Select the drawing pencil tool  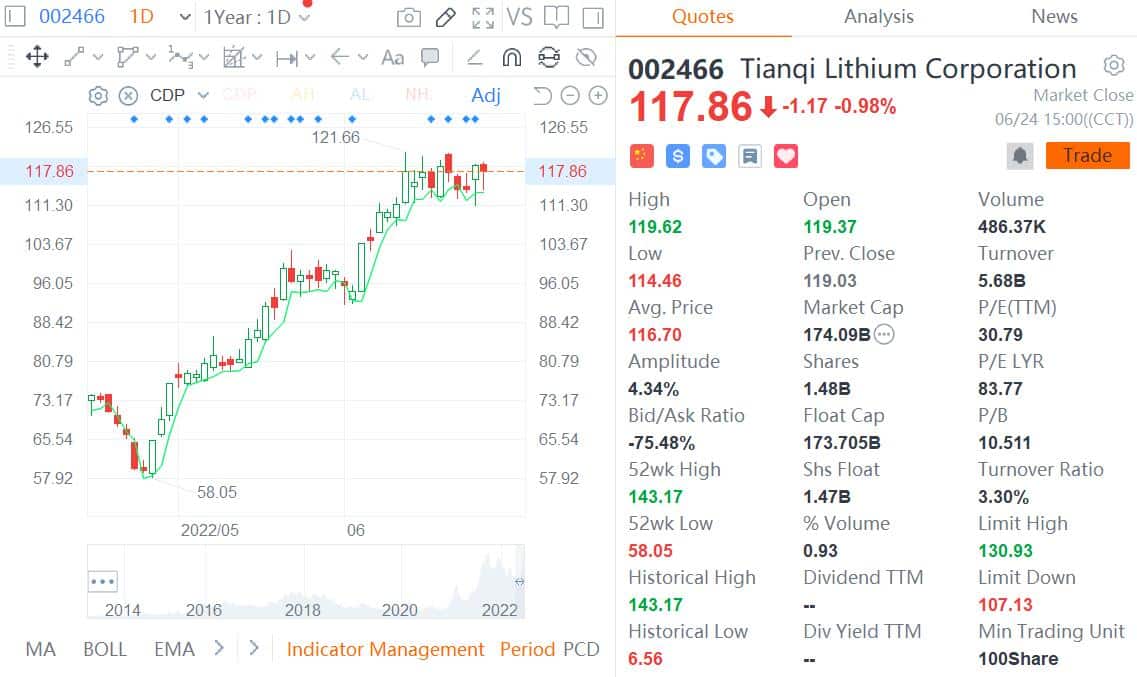click(444, 17)
